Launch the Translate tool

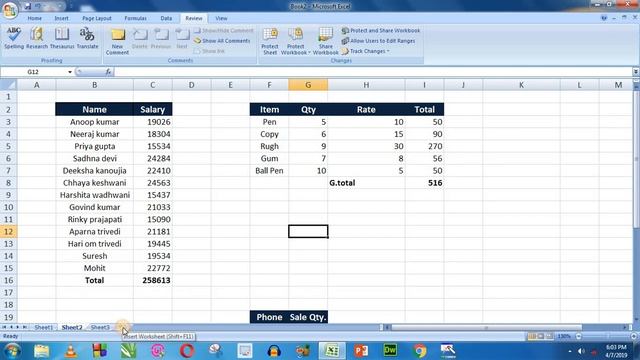(87, 38)
